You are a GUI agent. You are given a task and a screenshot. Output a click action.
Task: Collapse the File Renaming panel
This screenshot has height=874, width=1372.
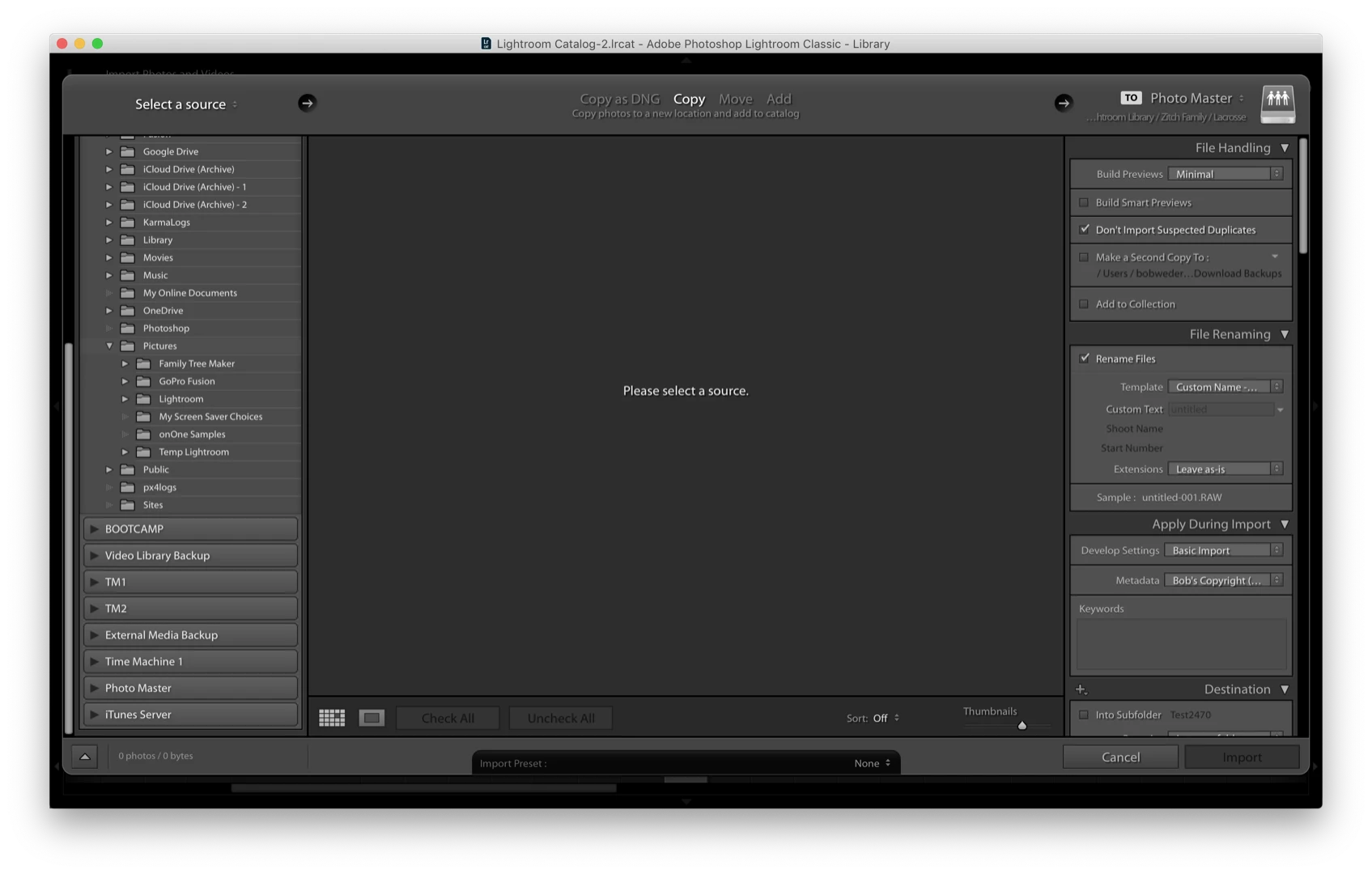(1285, 334)
